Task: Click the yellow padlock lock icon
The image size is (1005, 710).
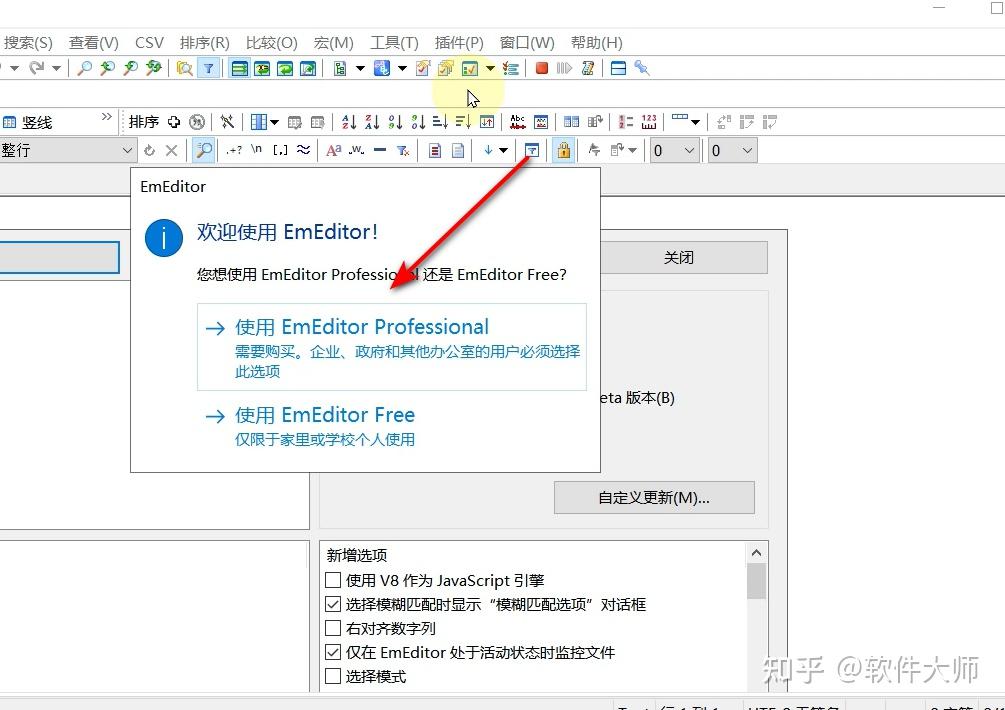Action: coord(563,148)
